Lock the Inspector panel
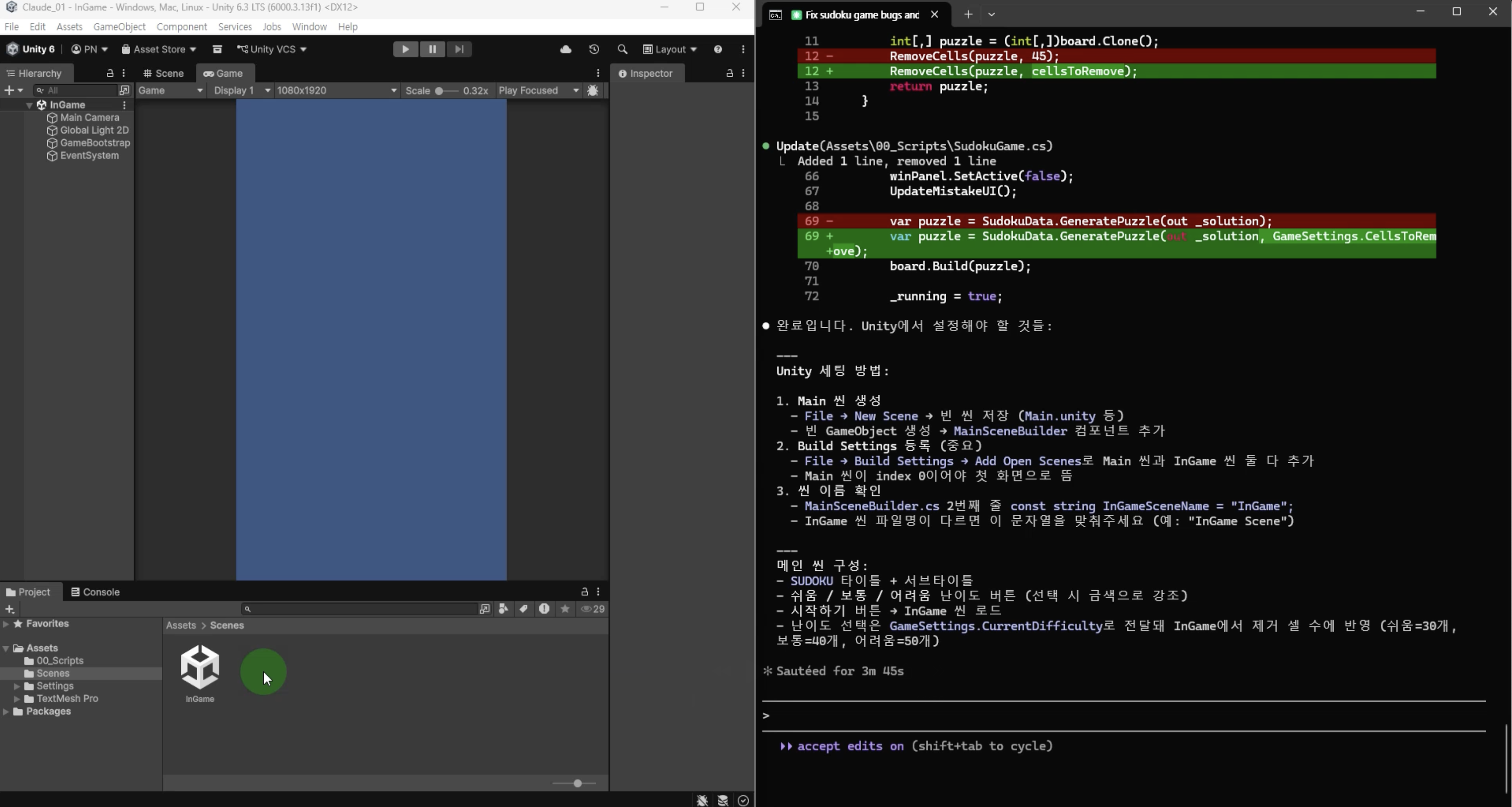This screenshot has height=807, width=1512. point(730,73)
